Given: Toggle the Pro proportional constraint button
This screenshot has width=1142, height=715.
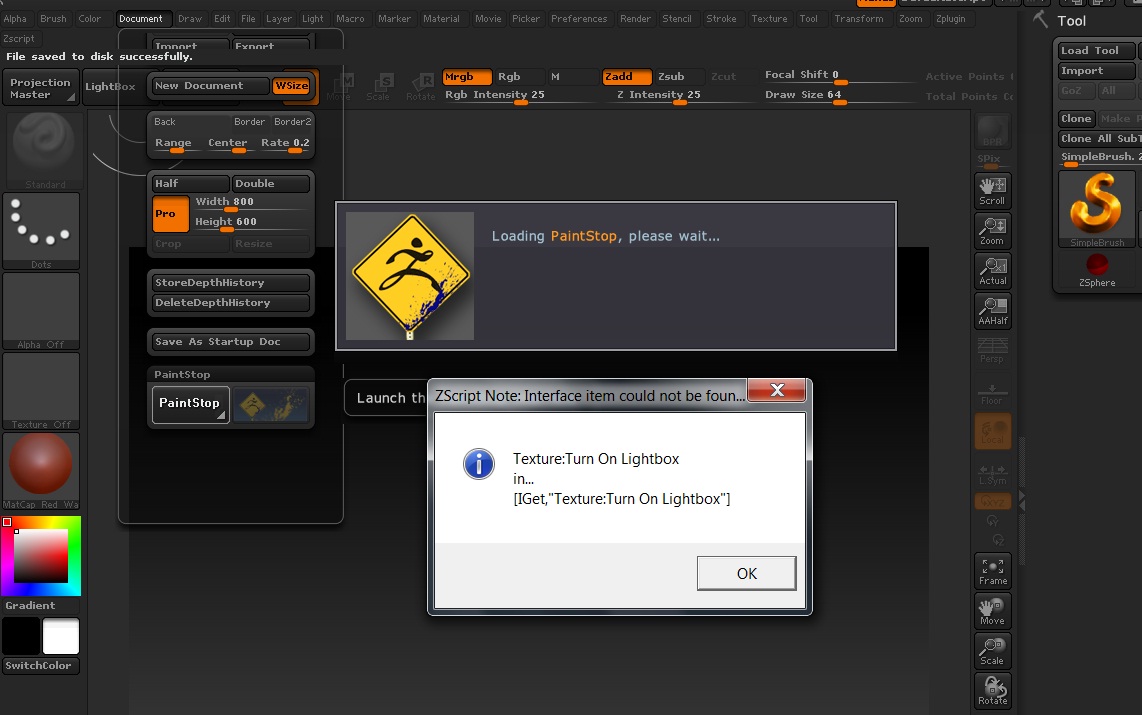Looking at the screenshot, I should point(170,214).
